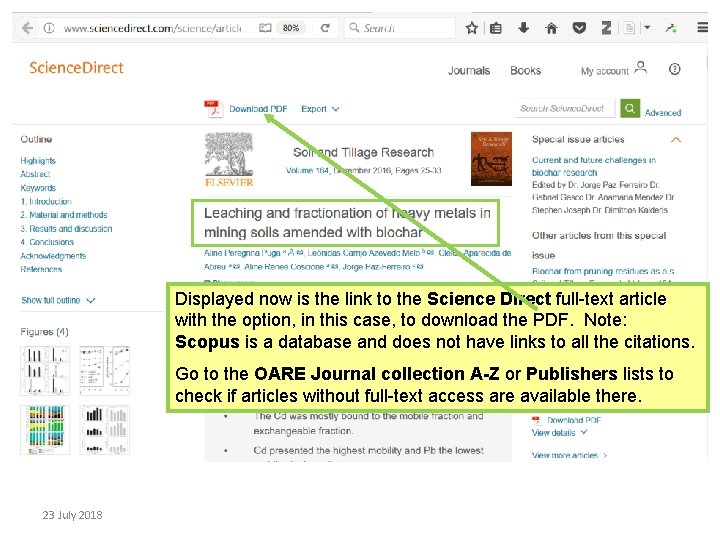Click the sync status icon in toolbar
720x540 pixels.
point(671,28)
